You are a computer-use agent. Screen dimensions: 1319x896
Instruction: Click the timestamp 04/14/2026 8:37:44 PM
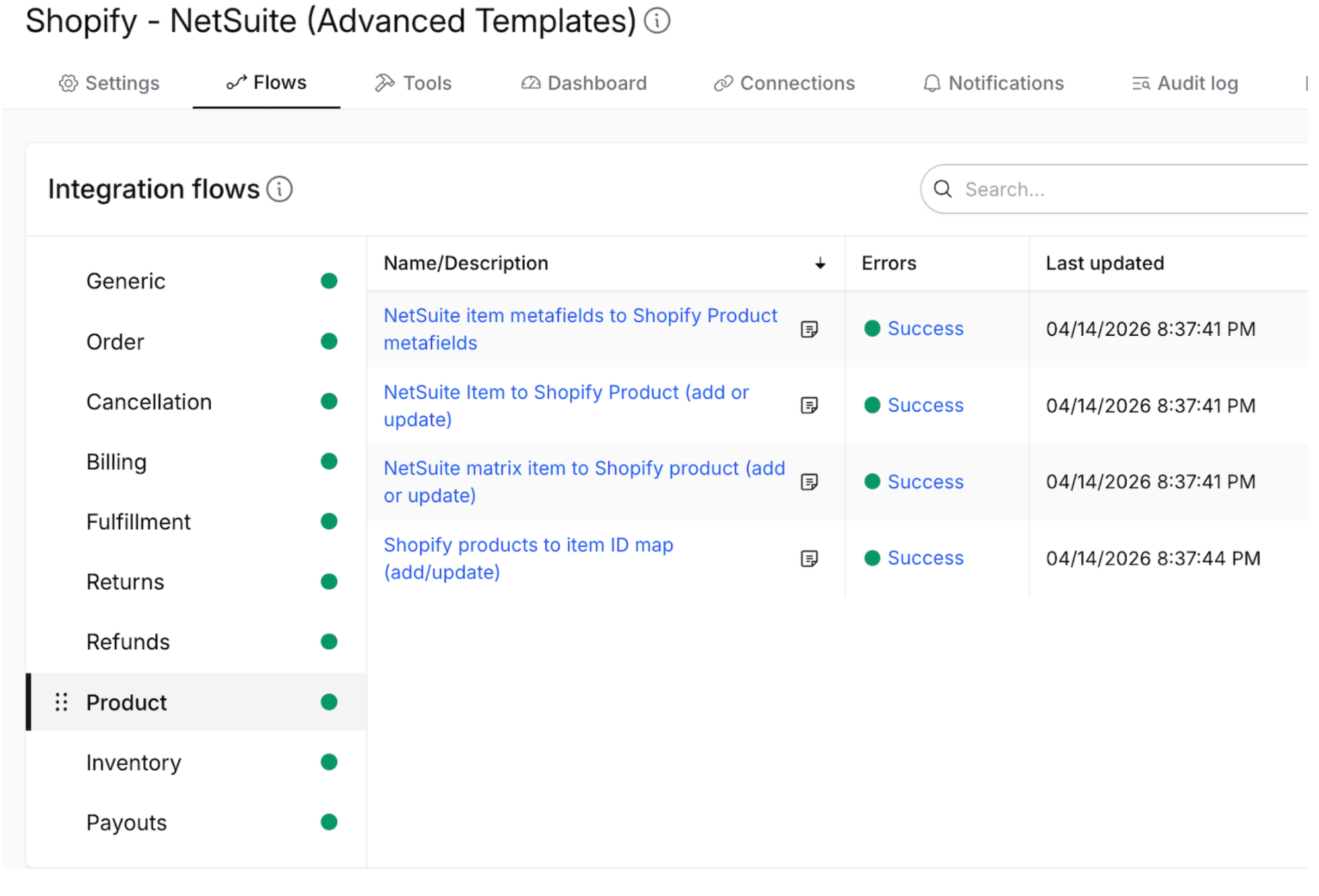click(1153, 558)
